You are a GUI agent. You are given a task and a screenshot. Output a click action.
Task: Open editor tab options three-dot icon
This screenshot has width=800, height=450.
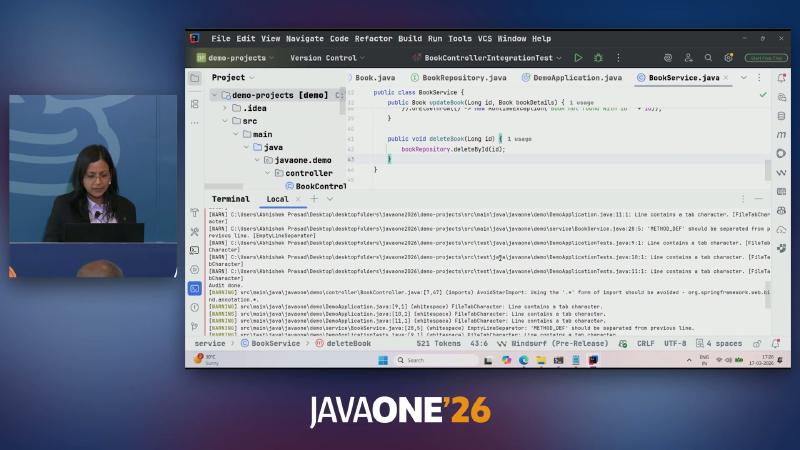pyautogui.click(x=759, y=78)
